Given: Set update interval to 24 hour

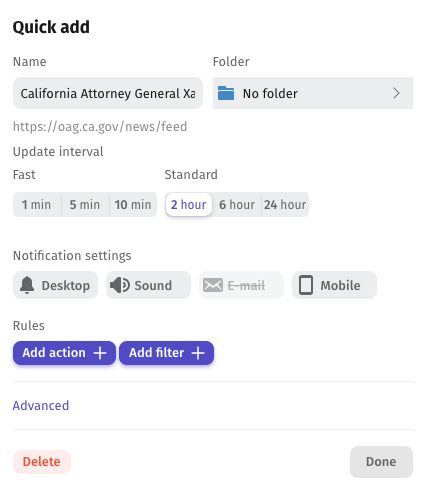Looking at the screenshot, I should 285,204.
